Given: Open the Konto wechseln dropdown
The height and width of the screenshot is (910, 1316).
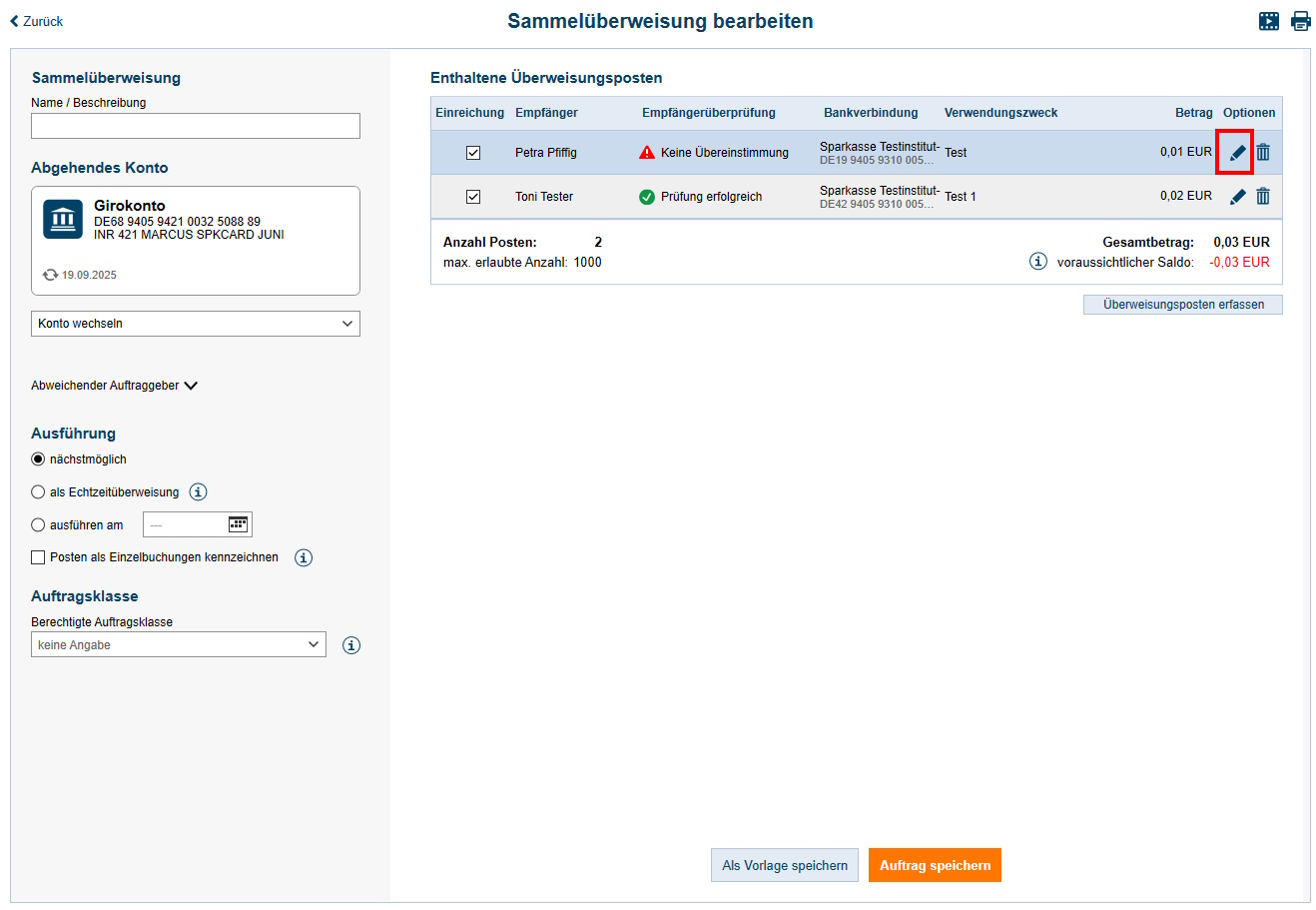Looking at the screenshot, I should 195,323.
